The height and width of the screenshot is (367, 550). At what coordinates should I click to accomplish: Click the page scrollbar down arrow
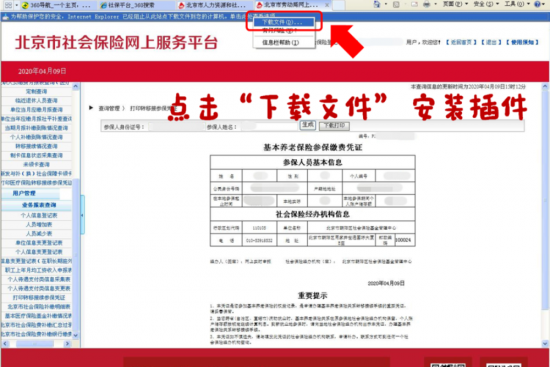coord(545,343)
